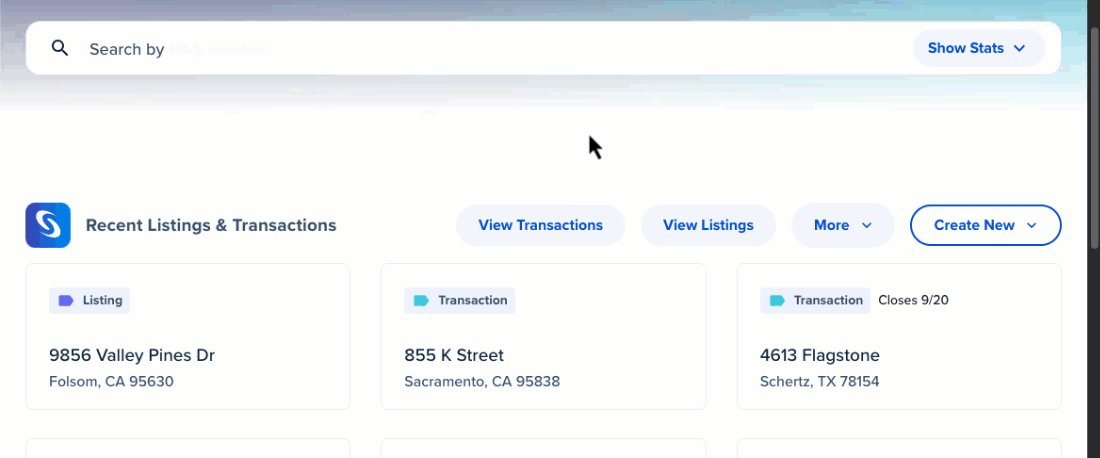Click Sacramento, CA 95838 address text
This screenshot has width=1100, height=458.
[x=482, y=382]
